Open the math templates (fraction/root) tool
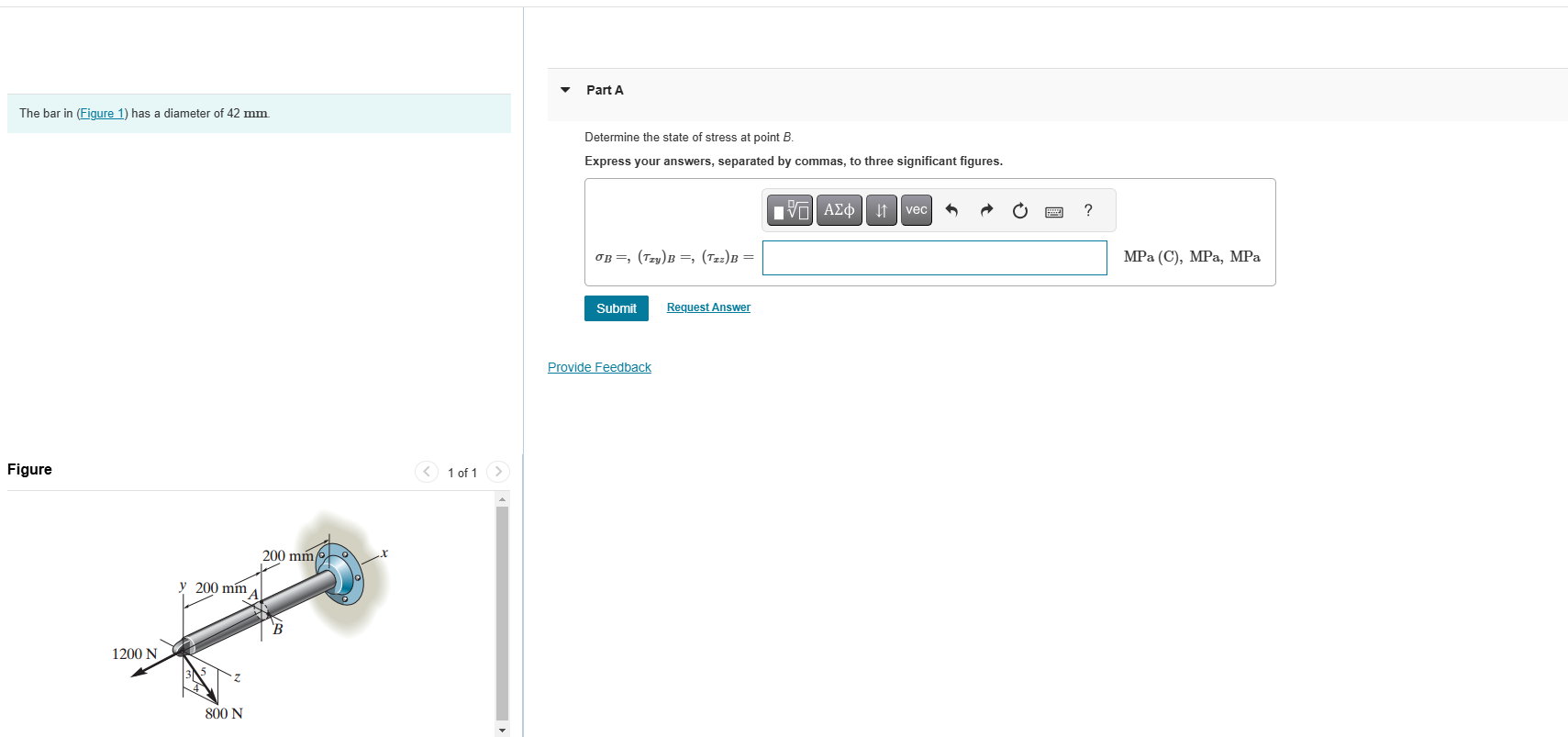The height and width of the screenshot is (737, 1568). pos(790,210)
